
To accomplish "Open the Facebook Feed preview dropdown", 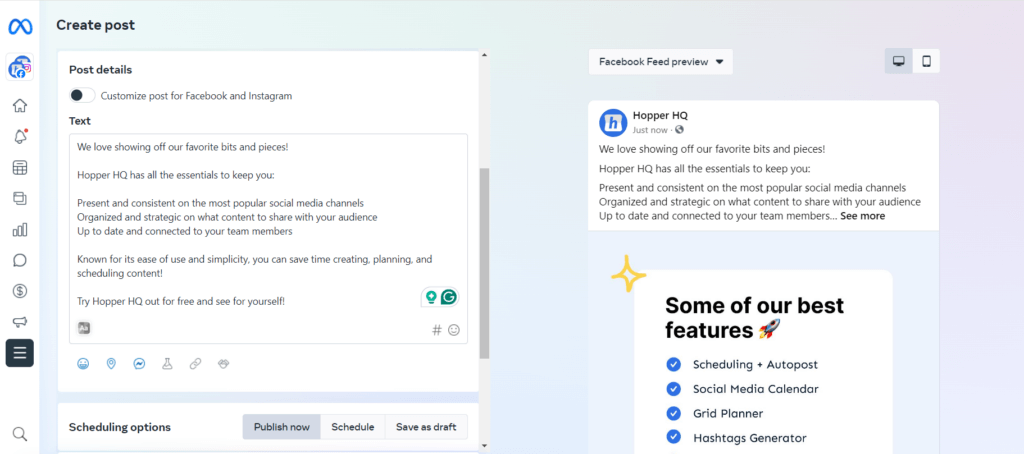I will tap(660, 62).
